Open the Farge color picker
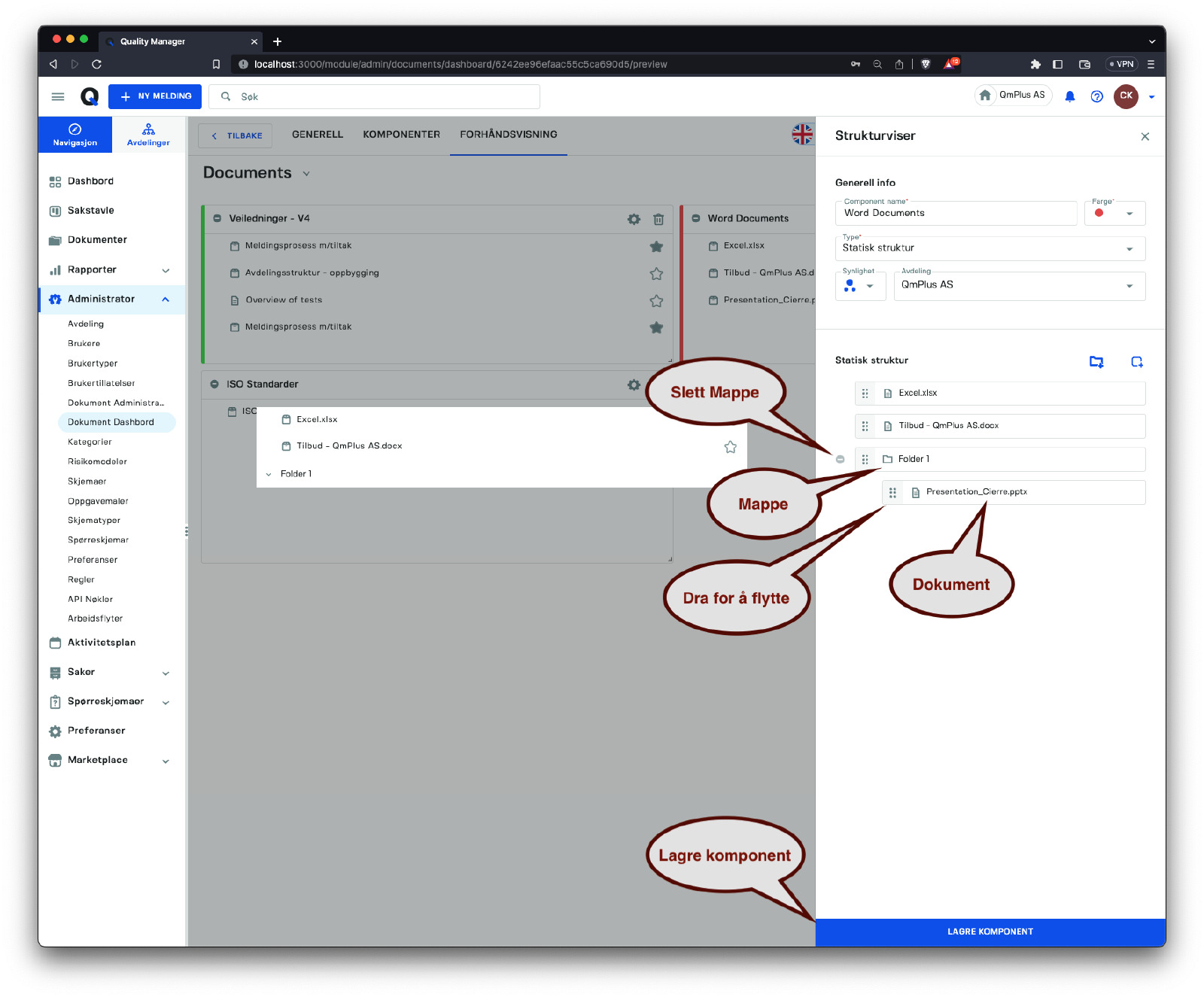Viewport: 1204px width, 997px height. click(1114, 214)
